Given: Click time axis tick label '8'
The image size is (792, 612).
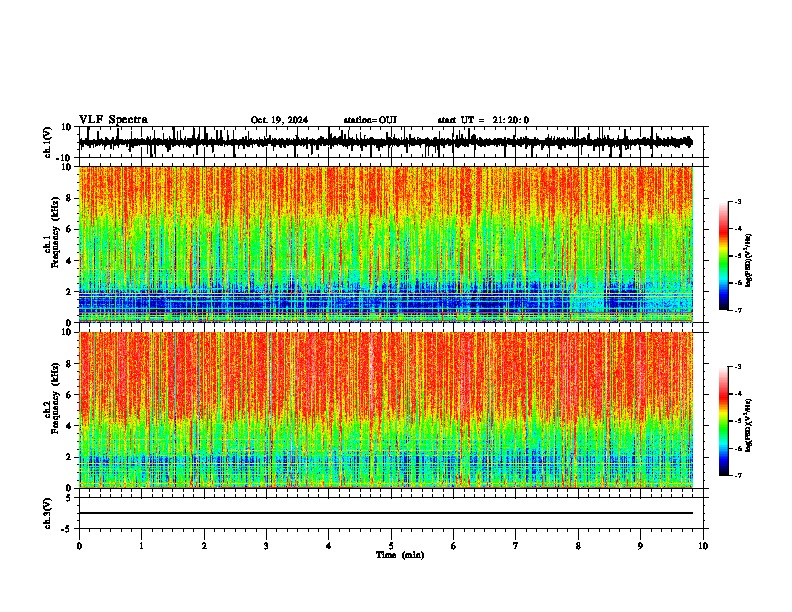Looking at the screenshot, I should [x=578, y=546].
